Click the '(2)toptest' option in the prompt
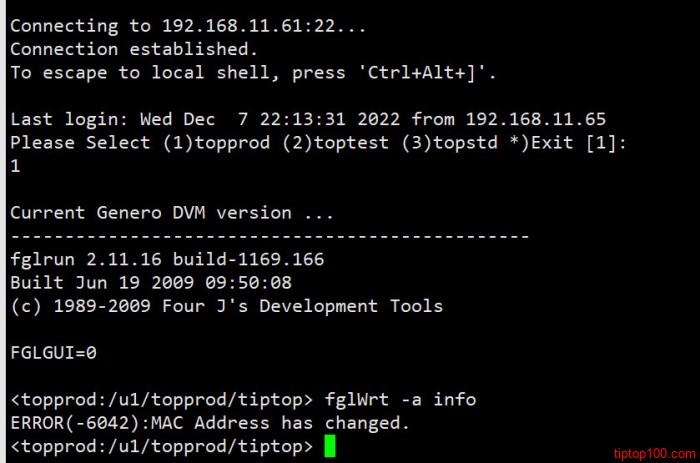This screenshot has height=463, width=700. click(x=336, y=142)
